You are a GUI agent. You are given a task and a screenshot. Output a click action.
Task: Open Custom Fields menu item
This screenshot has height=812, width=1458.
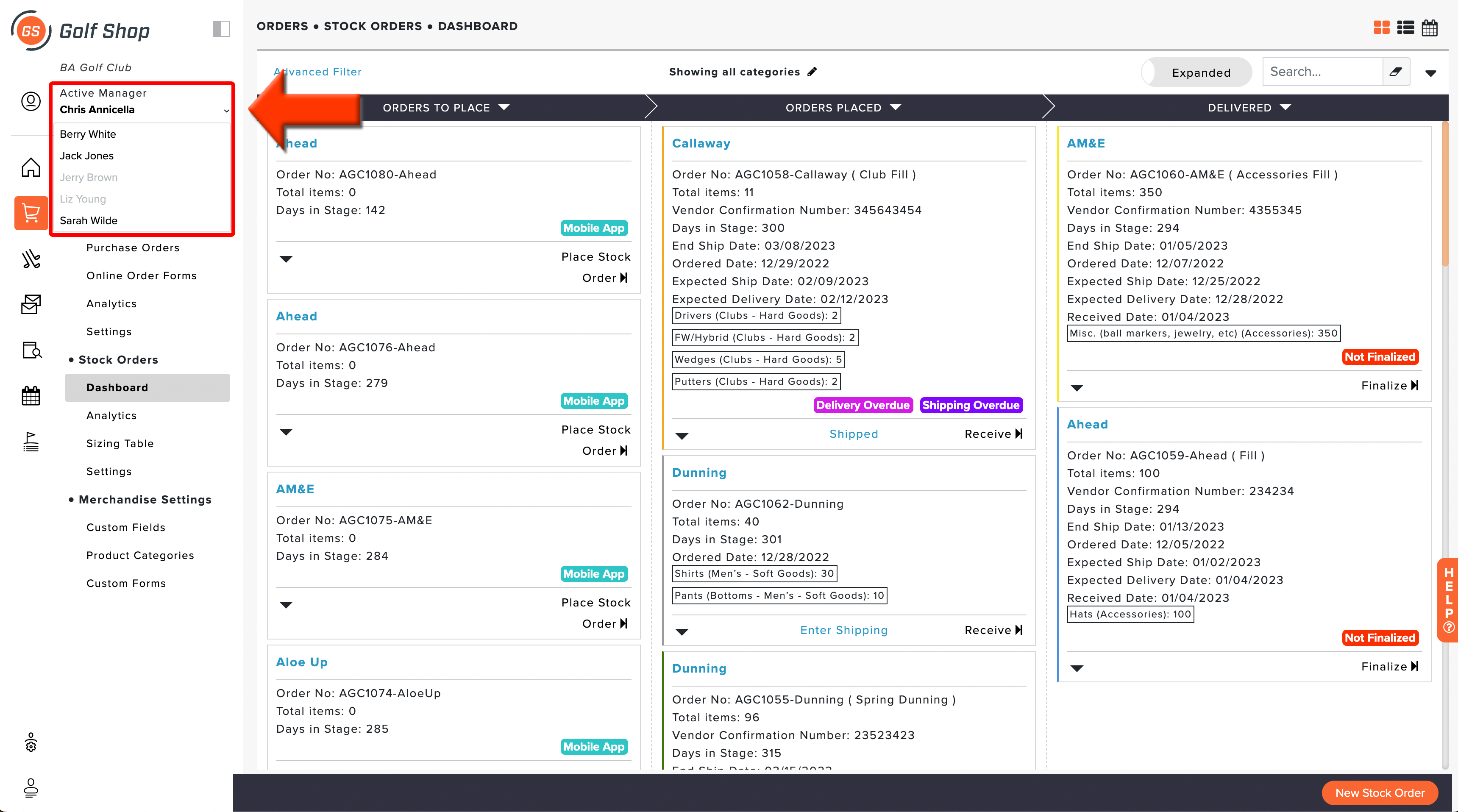[125, 527]
